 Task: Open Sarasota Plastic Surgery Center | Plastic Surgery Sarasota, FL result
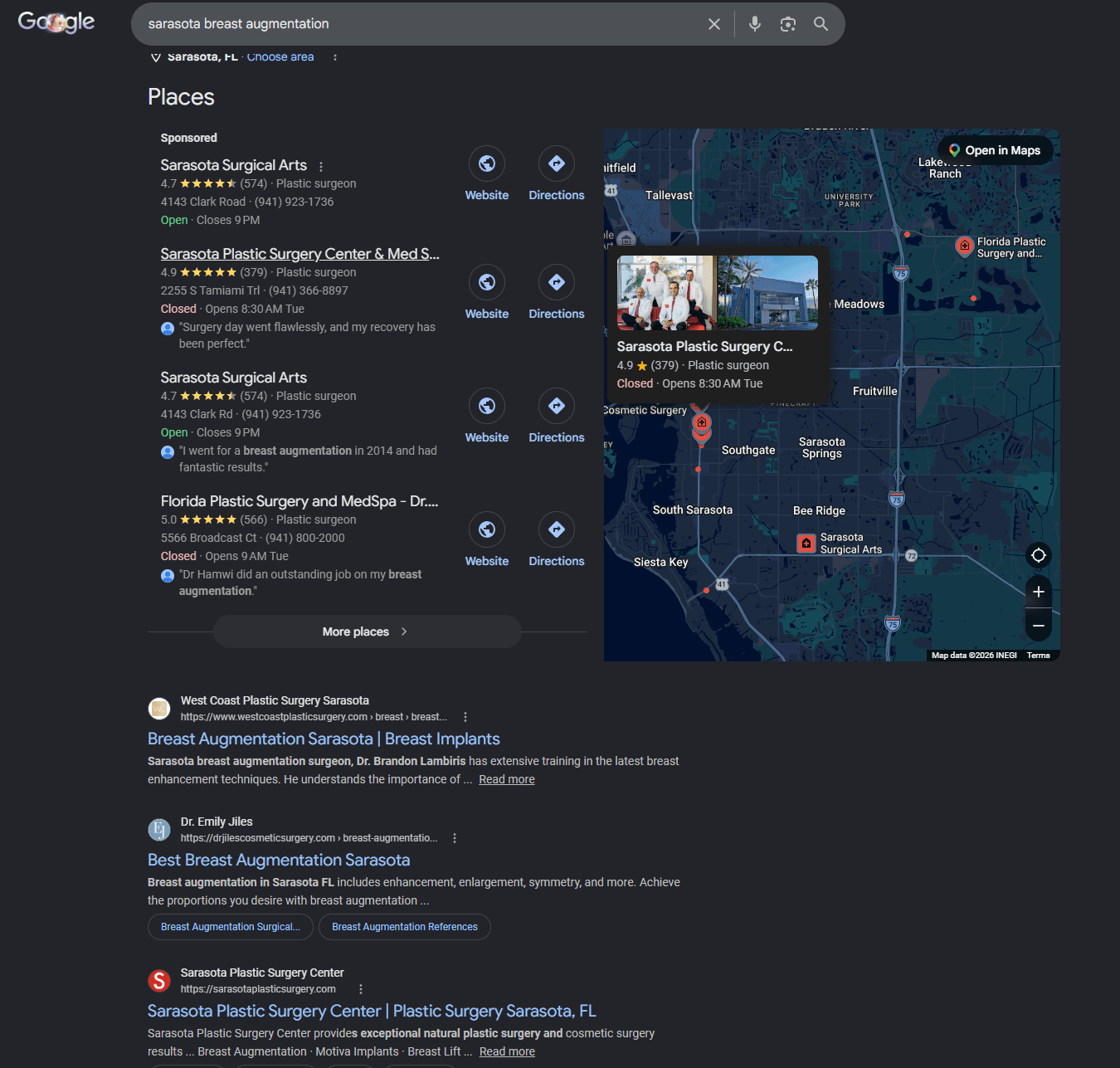[x=372, y=1011]
